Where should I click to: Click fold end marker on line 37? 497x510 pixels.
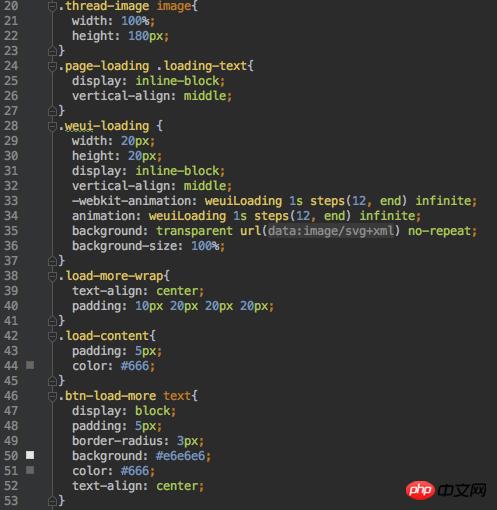tap(52, 261)
